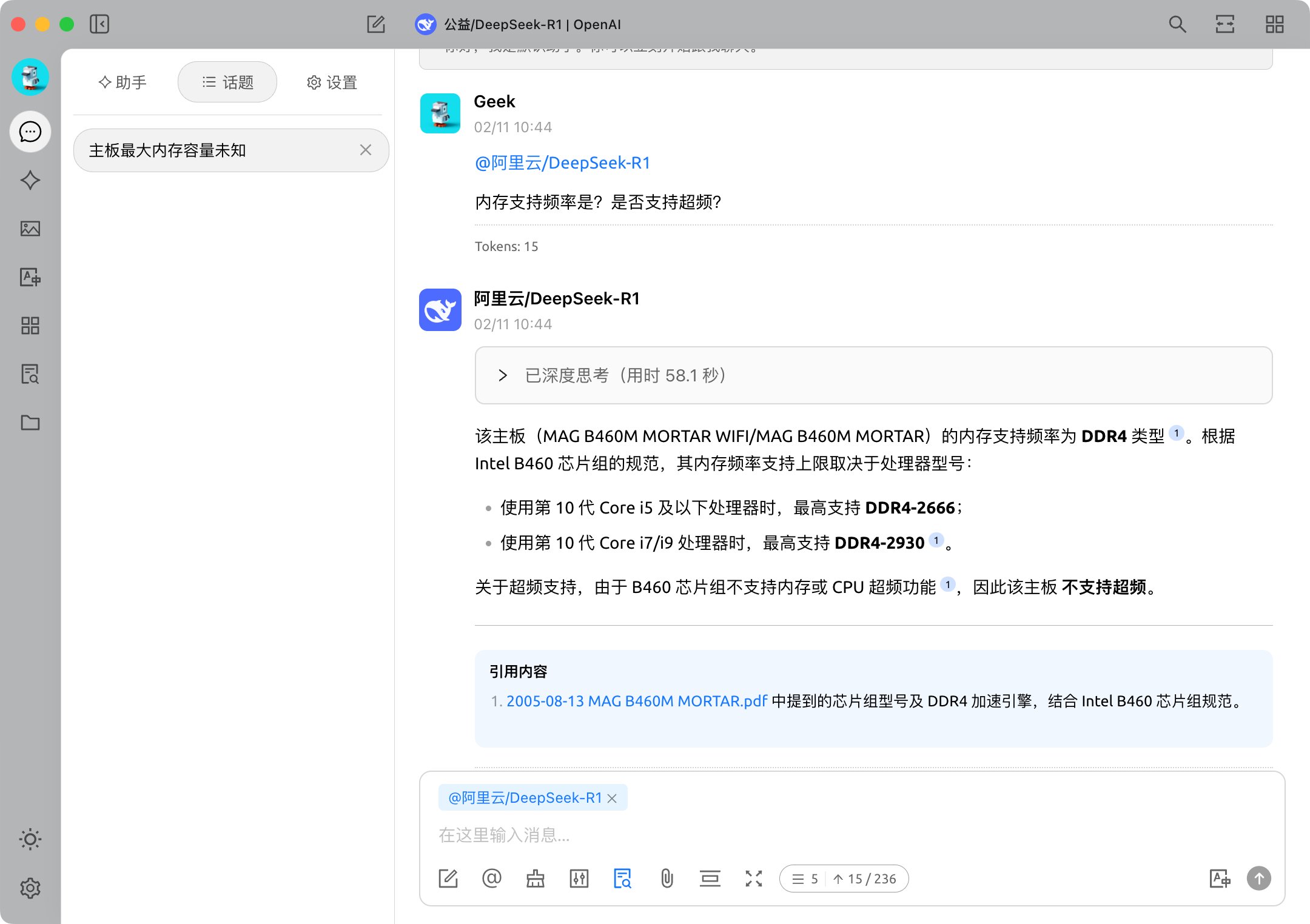Open the knowledge base sidebar icon
Screen dimensions: 1310x924
pos(30,374)
